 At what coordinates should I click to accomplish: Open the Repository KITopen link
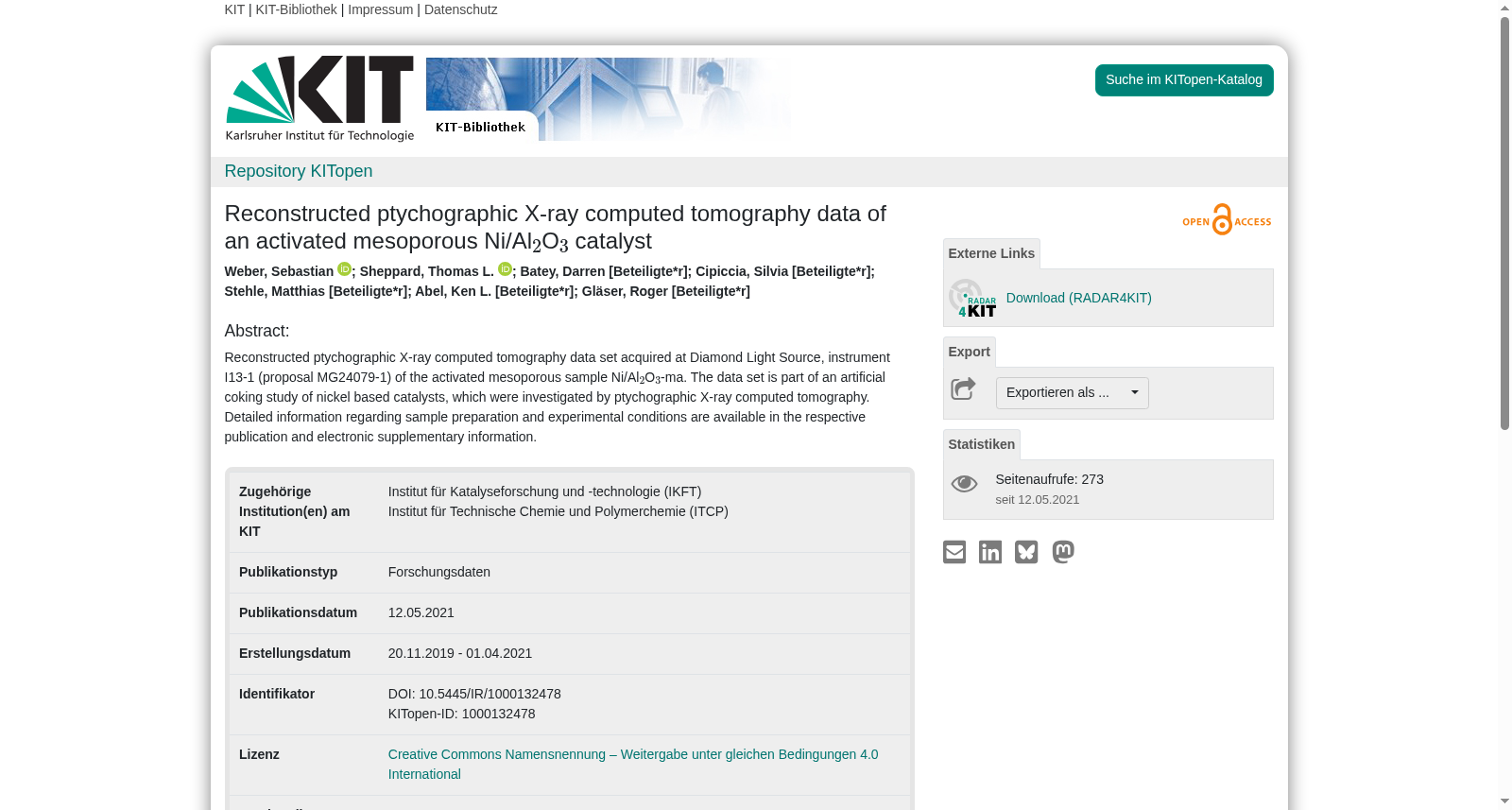tap(299, 171)
